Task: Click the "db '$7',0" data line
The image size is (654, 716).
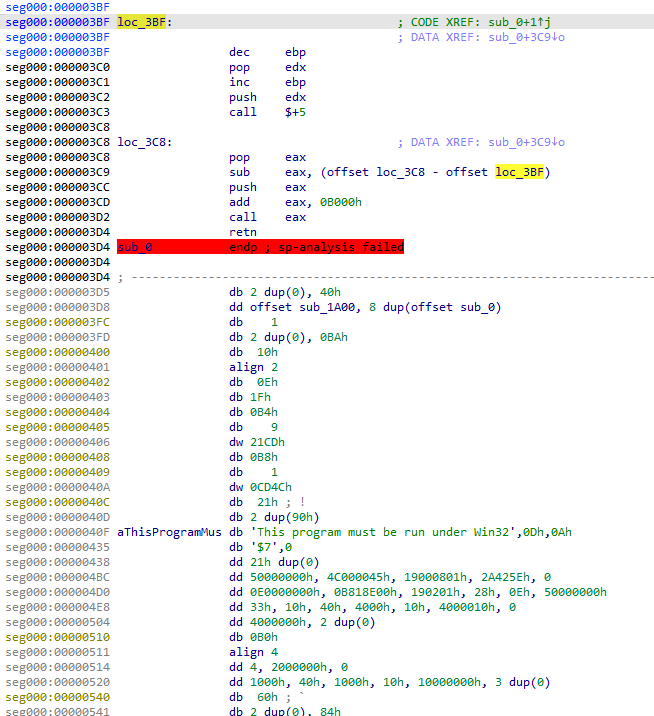Action: click(x=260, y=547)
